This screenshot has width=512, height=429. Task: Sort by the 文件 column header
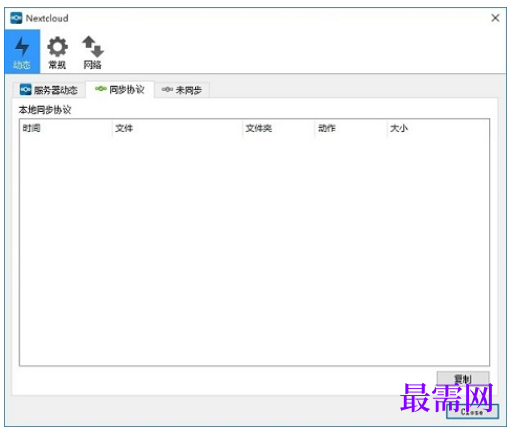click(177, 128)
